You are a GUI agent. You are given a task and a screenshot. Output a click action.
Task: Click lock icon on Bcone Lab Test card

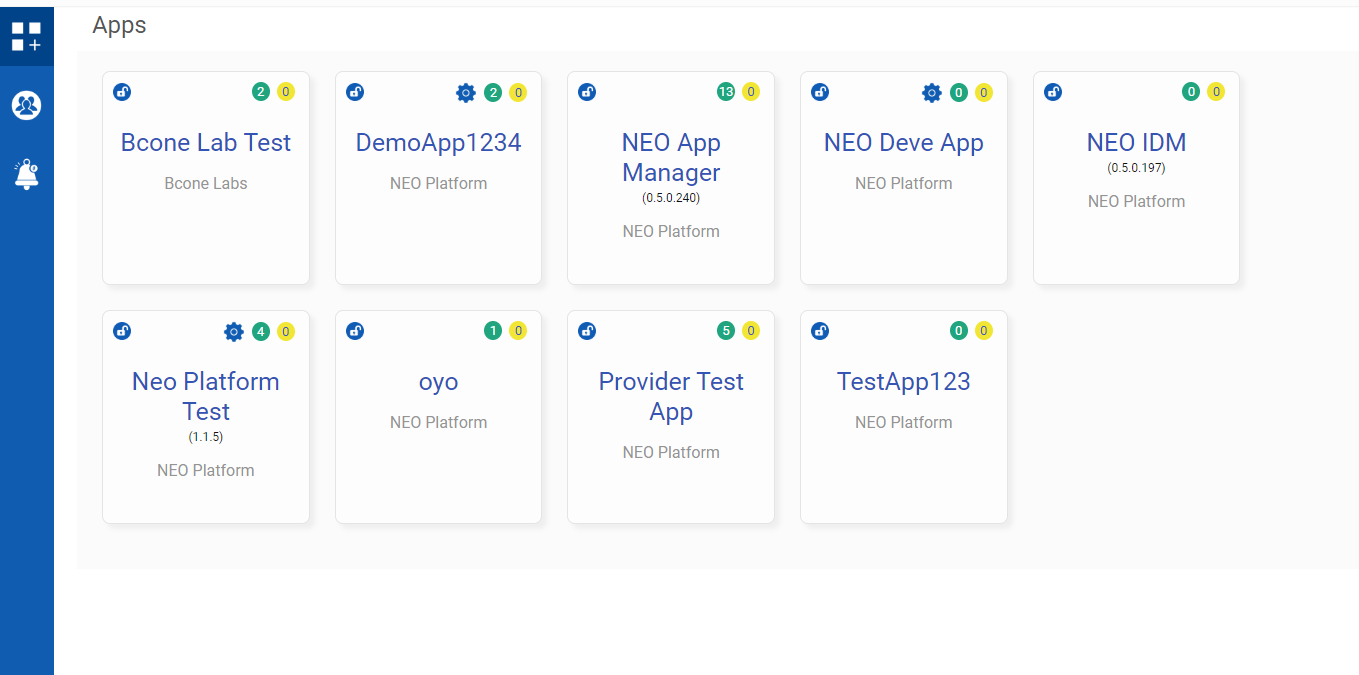[x=122, y=92]
